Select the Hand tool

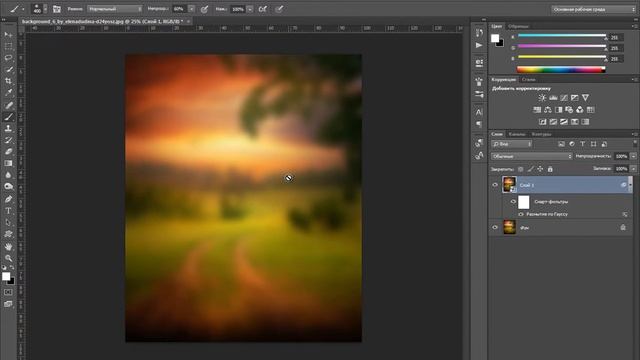tap(8, 247)
